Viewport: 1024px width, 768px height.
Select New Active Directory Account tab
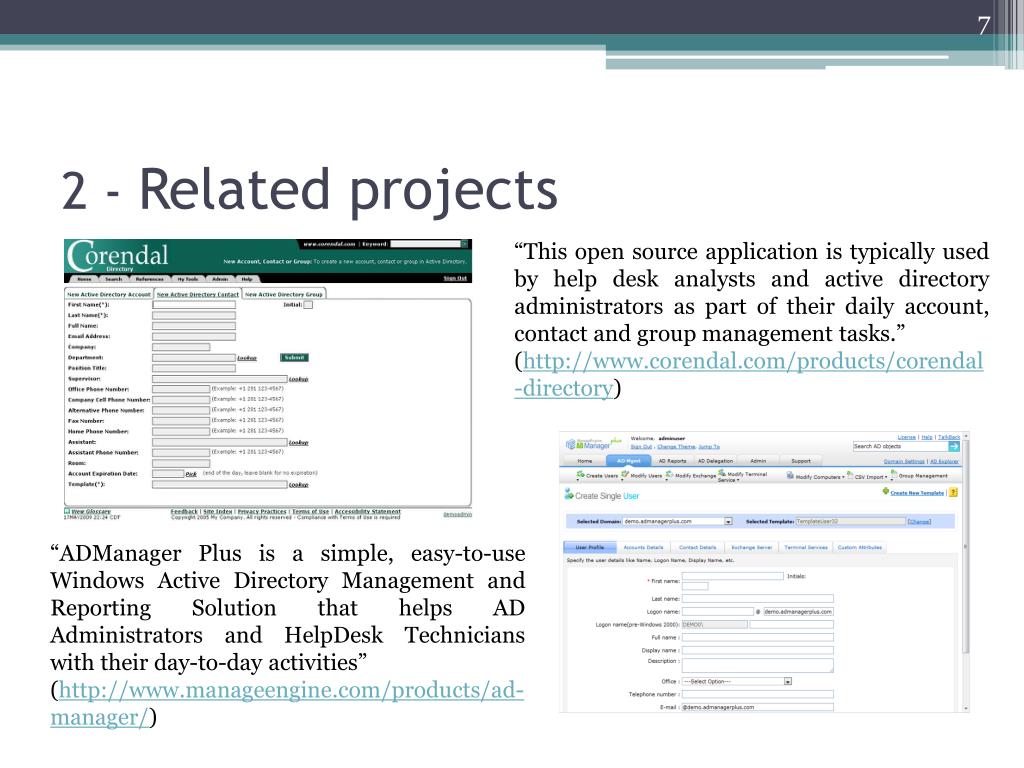click(109, 294)
